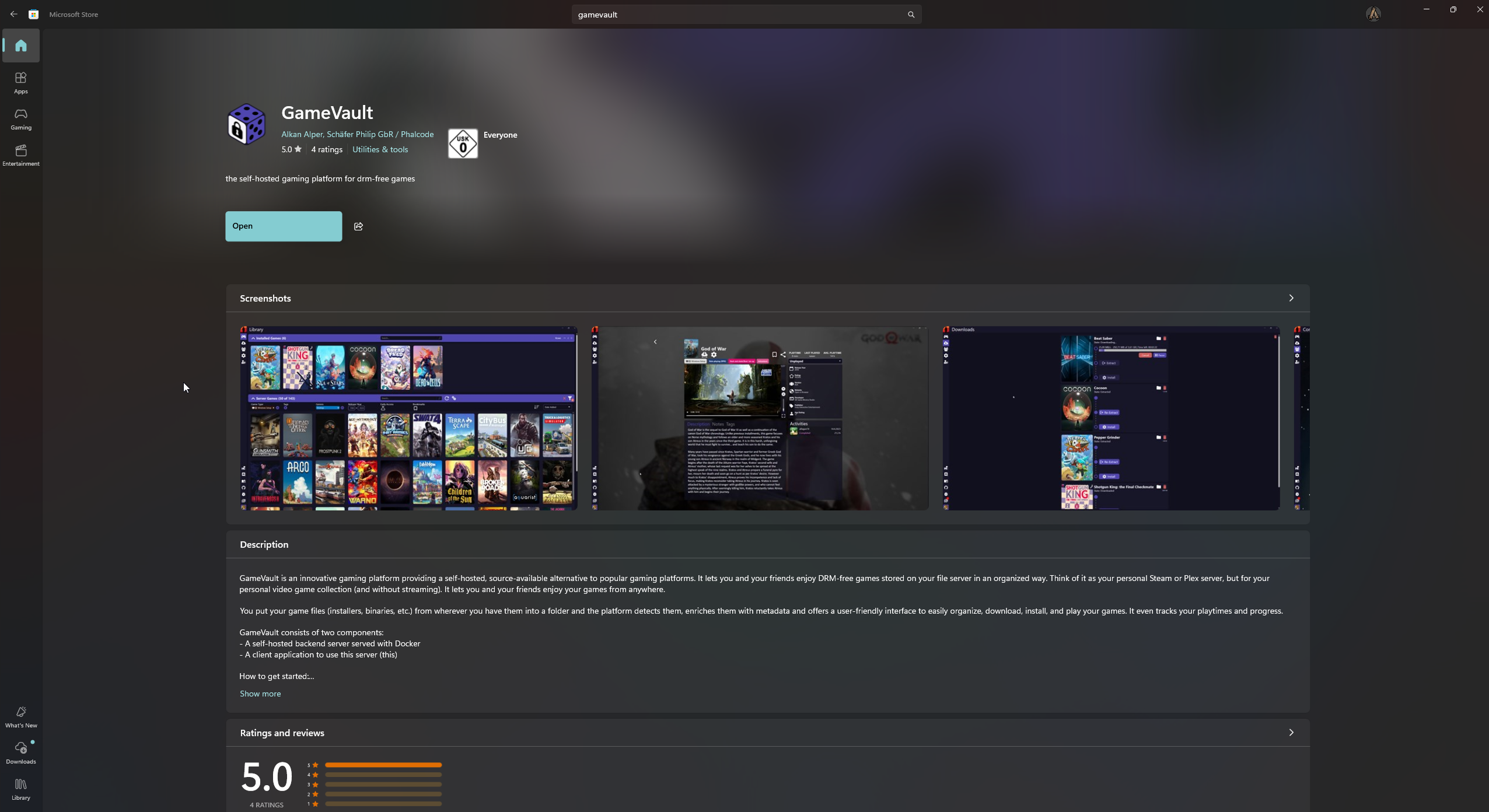
Task: Go to the Gaming section
Action: coord(21,118)
